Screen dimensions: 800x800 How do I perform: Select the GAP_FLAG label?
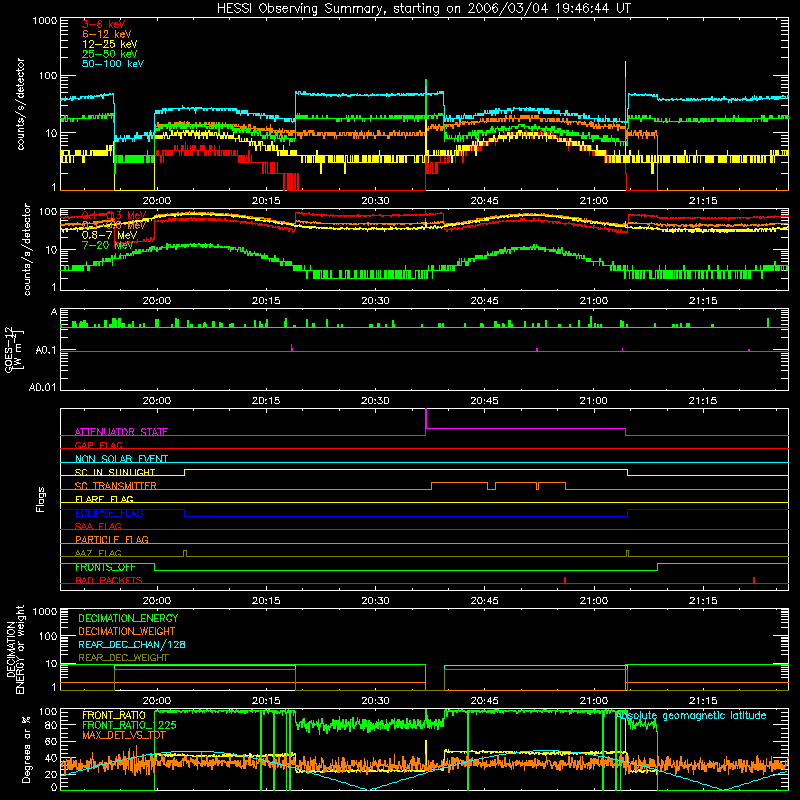(98, 445)
